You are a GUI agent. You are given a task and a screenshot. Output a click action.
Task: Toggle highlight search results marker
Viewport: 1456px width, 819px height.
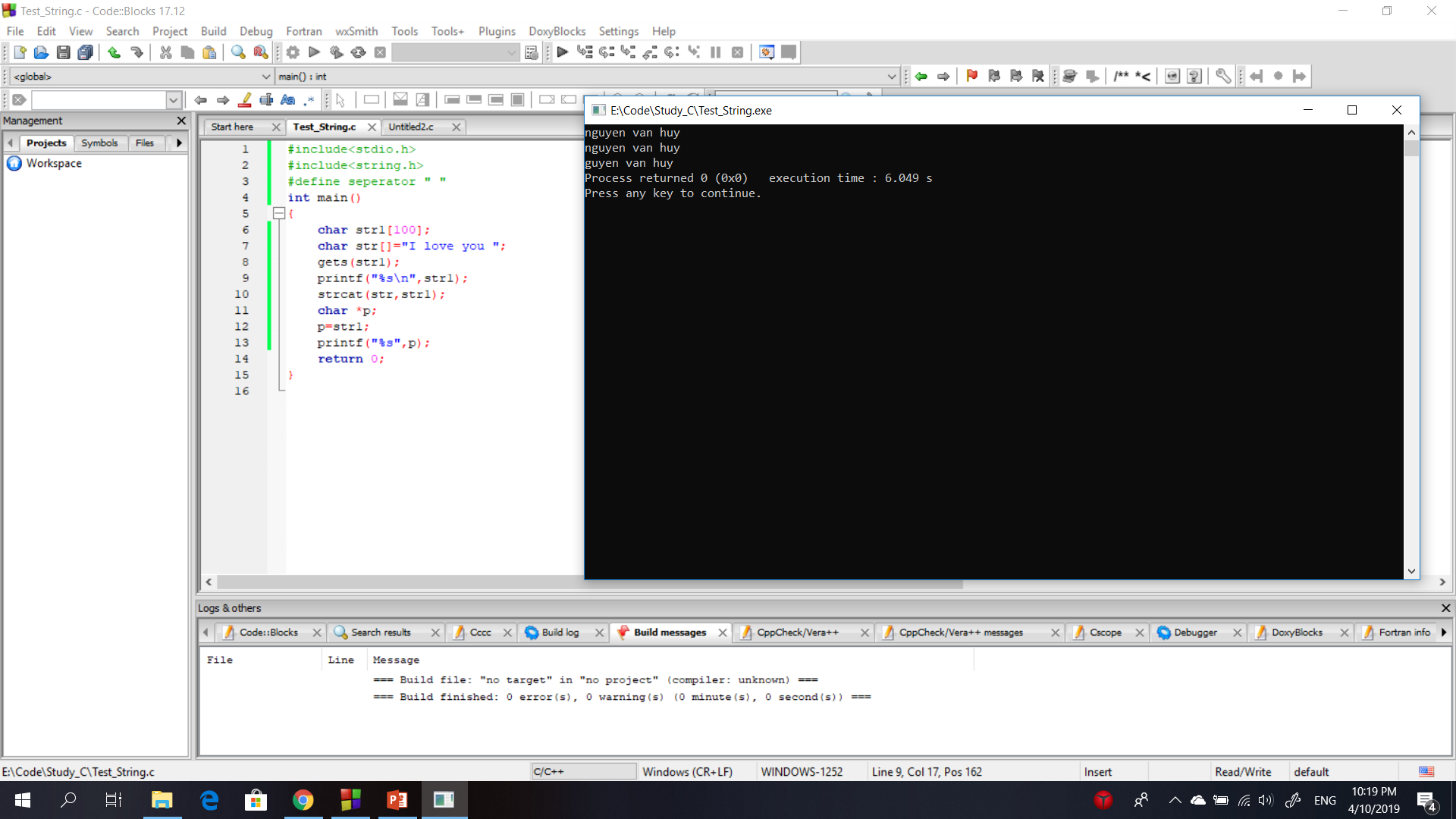[x=245, y=100]
